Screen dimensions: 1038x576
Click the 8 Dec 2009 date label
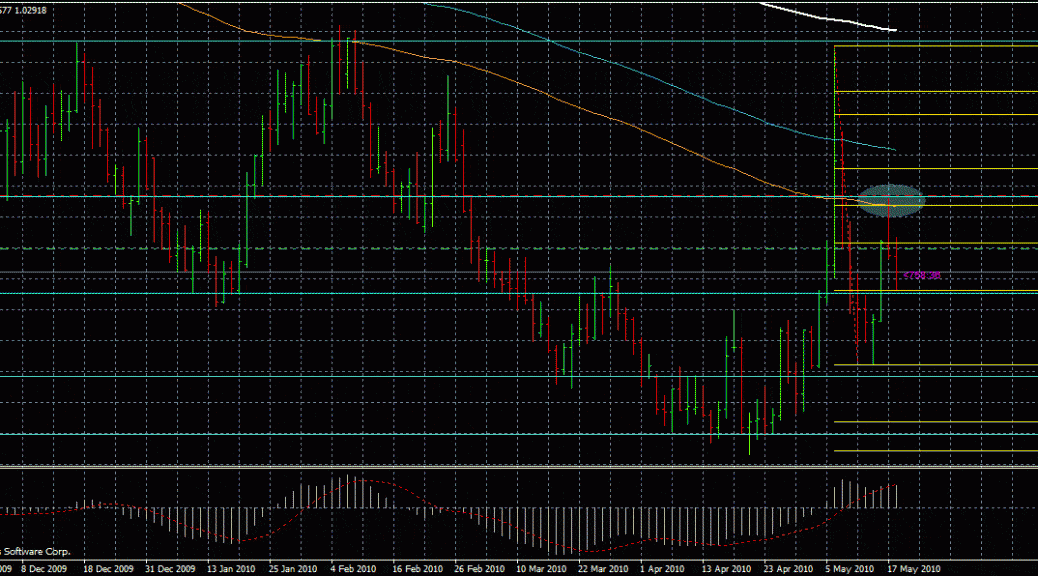(44, 569)
